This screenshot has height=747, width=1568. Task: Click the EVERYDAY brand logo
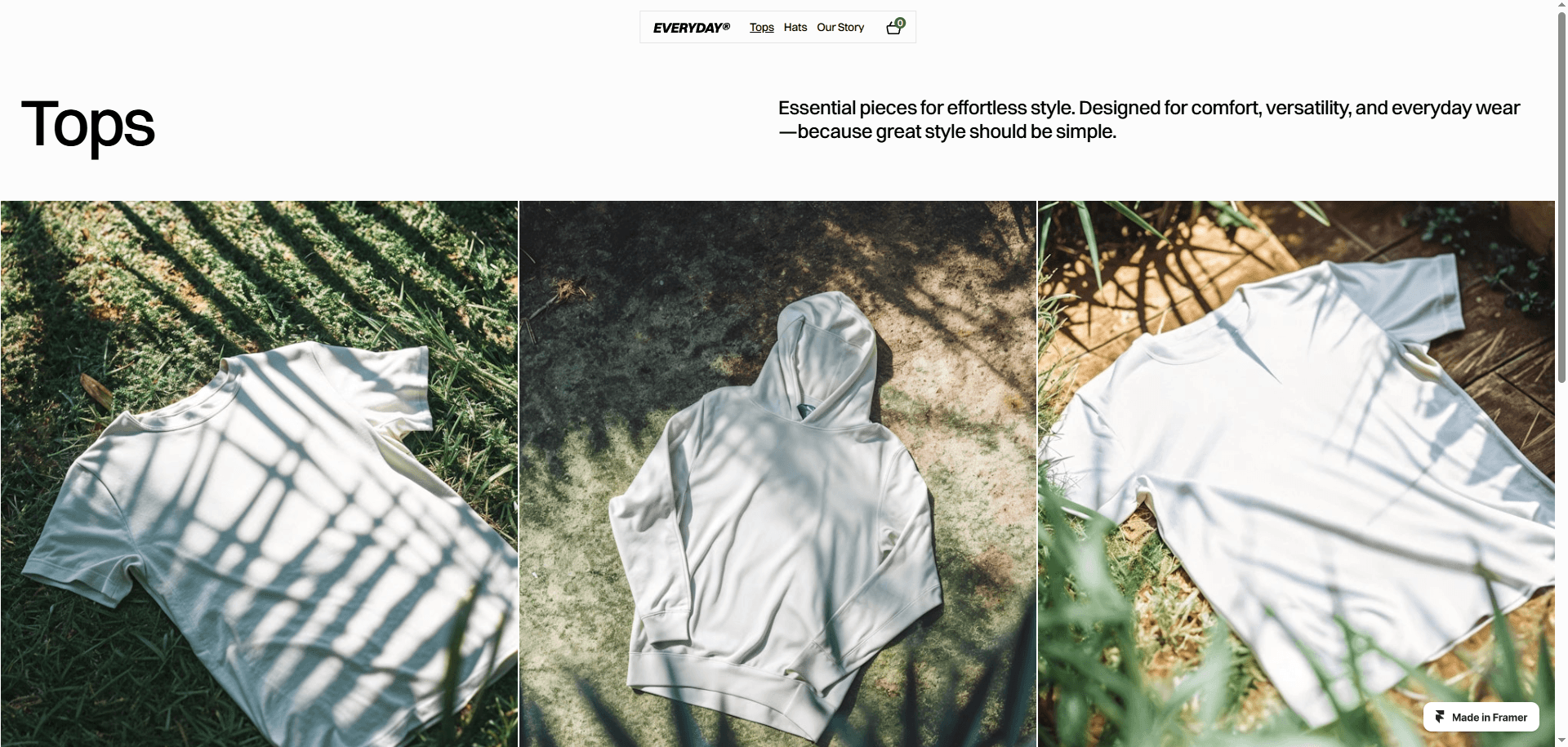click(x=691, y=28)
